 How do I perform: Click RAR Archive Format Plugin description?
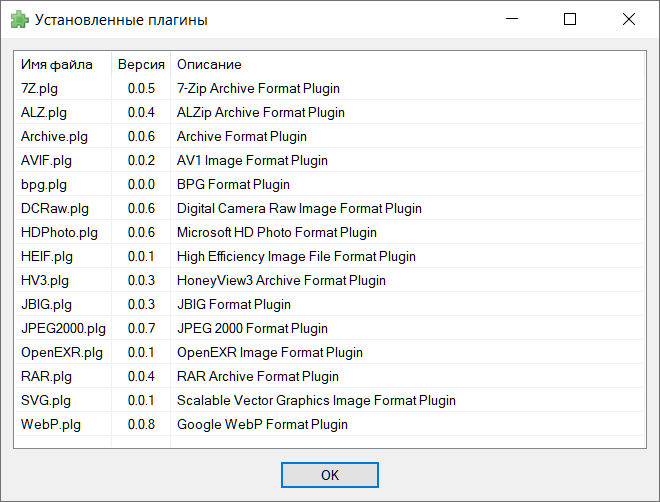[258, 377]
